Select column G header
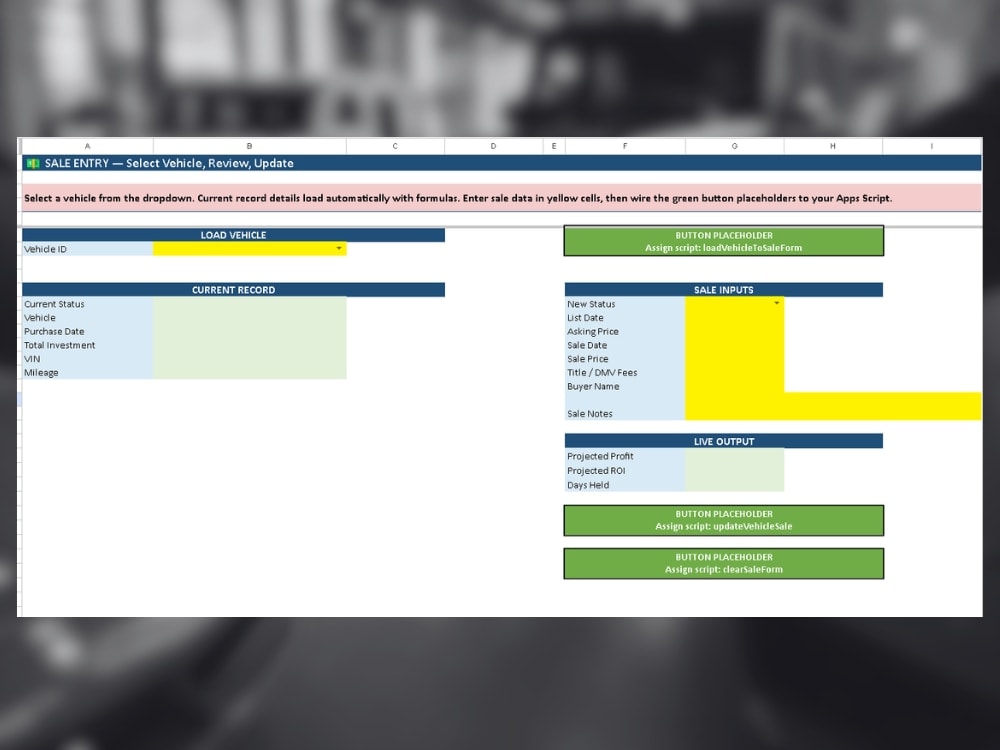This screenshot has height=750, width=1000. pos(735,146)
